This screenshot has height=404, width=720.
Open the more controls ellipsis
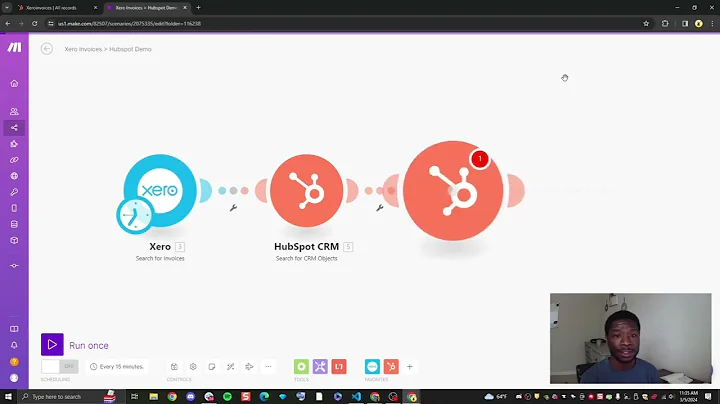268,366
